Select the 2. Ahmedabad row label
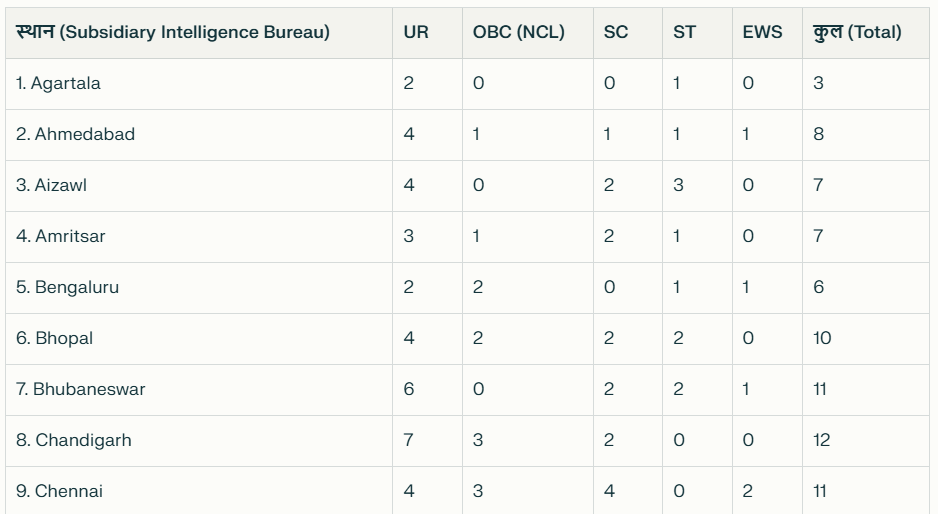938x514 pixels. 75,134
